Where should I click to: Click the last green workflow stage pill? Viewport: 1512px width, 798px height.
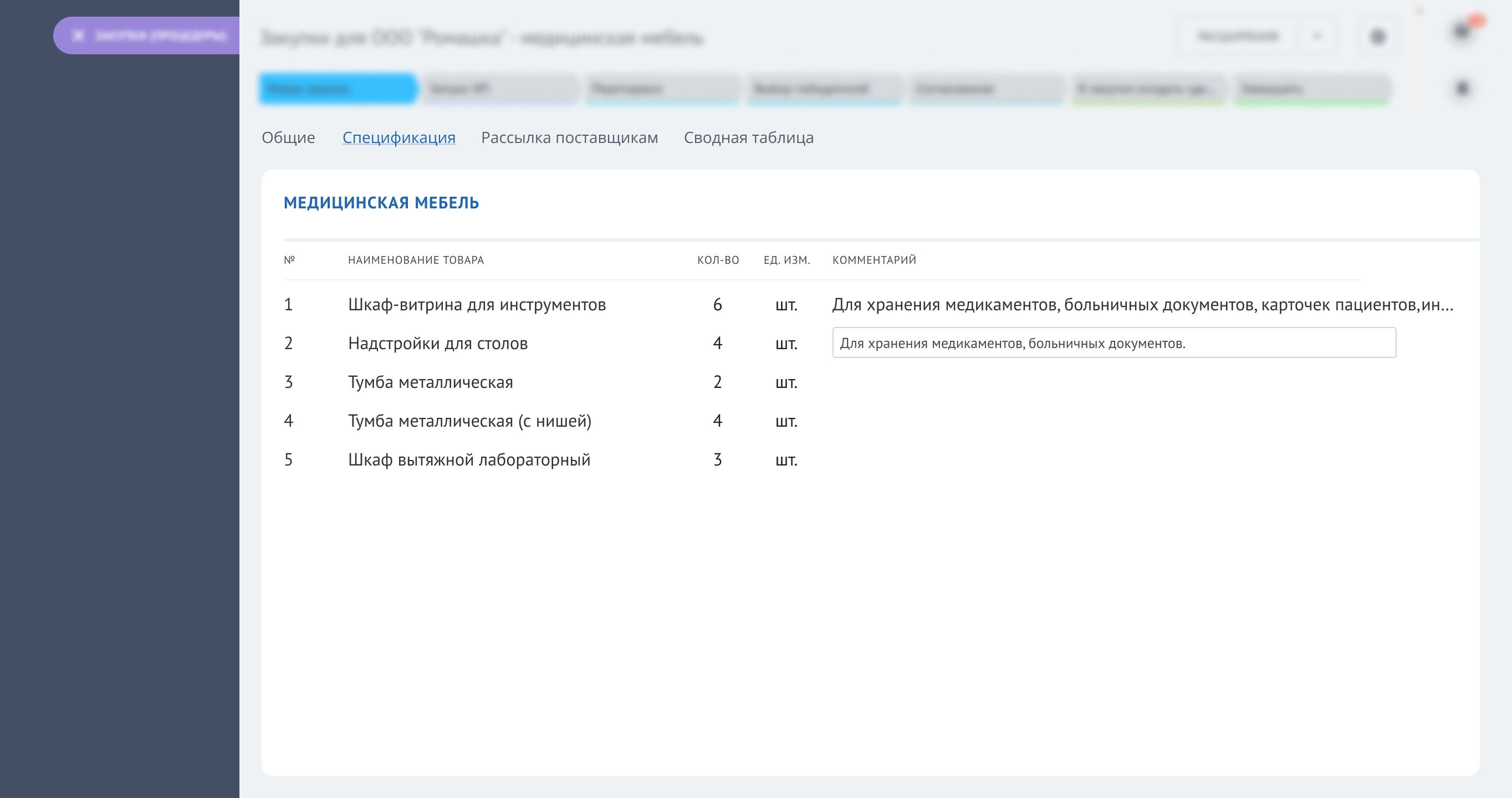pos(1314,88)
